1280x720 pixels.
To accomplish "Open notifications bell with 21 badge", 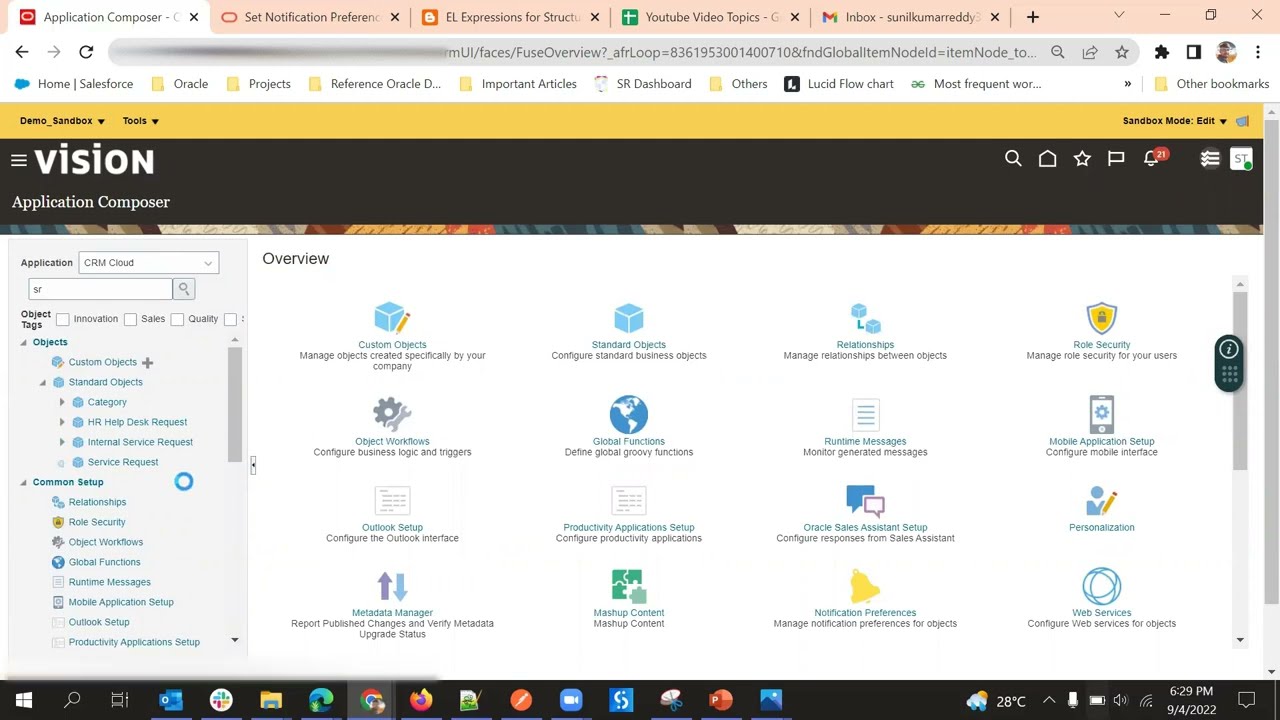I will click(1154, 158).
